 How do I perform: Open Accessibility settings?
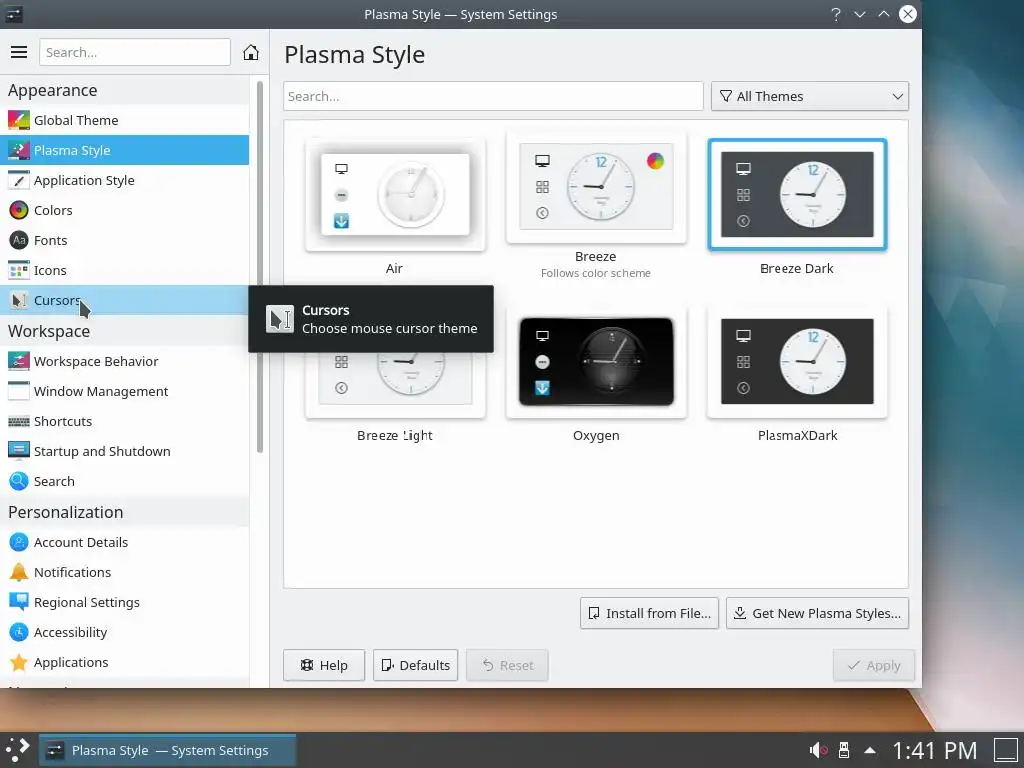[124, 632]
